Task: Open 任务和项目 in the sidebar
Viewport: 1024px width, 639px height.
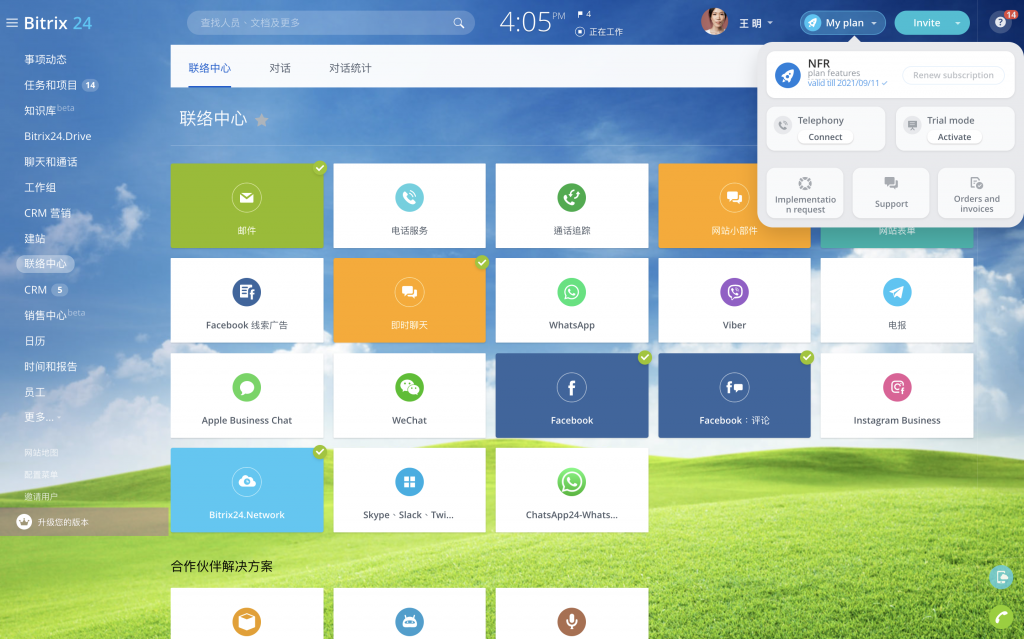Action: (51, 85)
